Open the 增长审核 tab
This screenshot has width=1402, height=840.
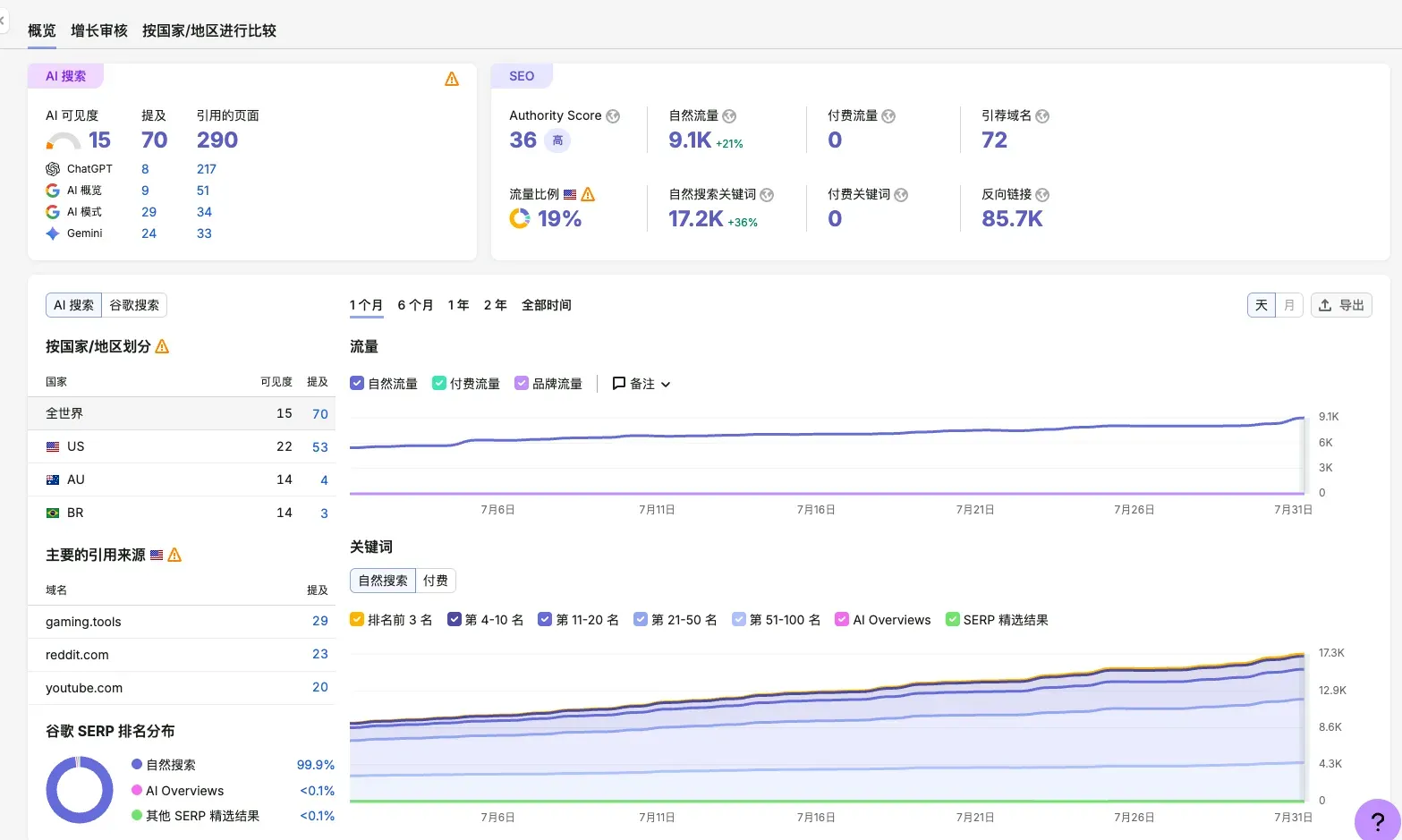tap(99, 30)
